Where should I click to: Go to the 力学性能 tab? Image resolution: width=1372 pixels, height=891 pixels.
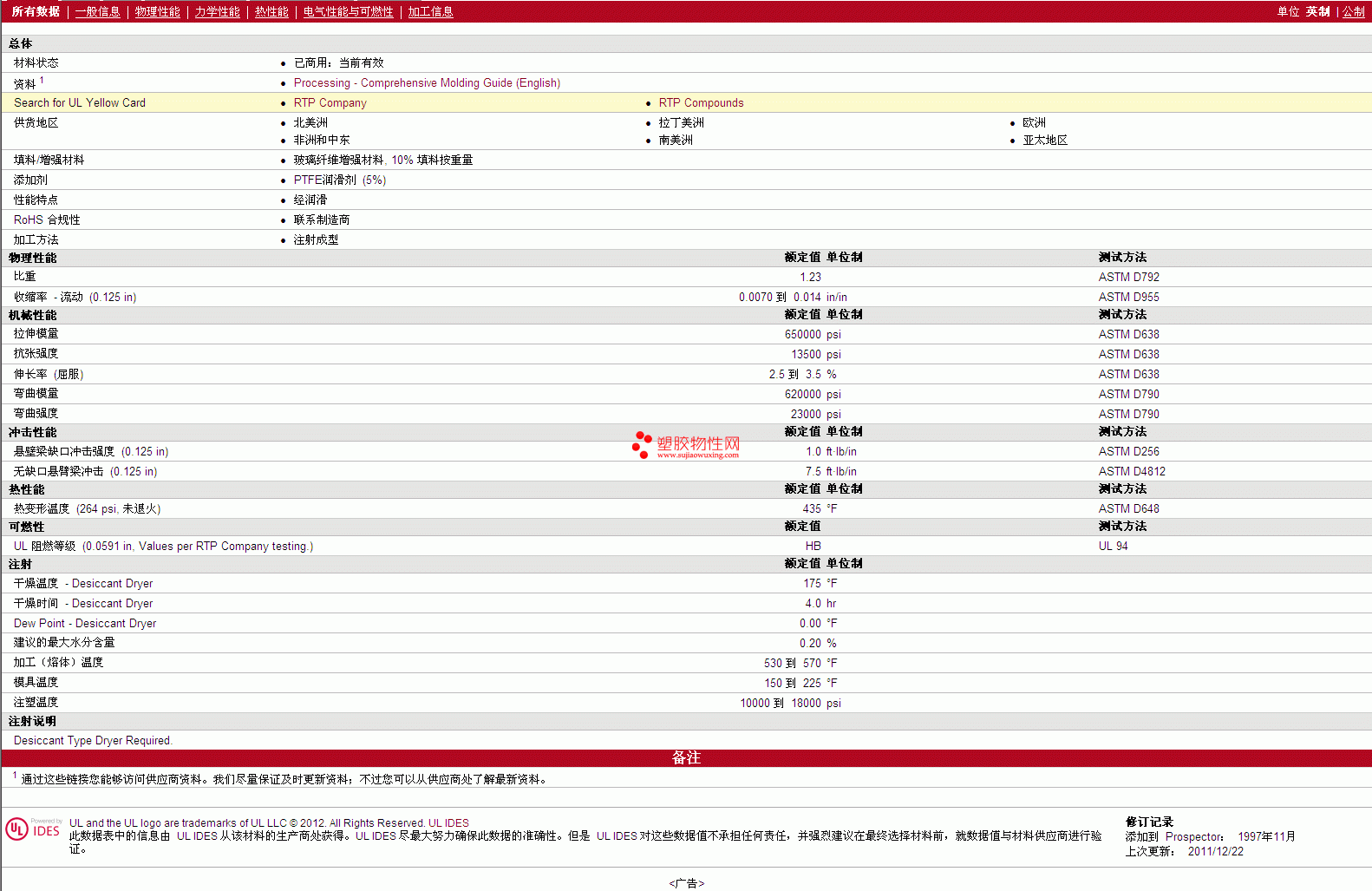pos(217,12)
